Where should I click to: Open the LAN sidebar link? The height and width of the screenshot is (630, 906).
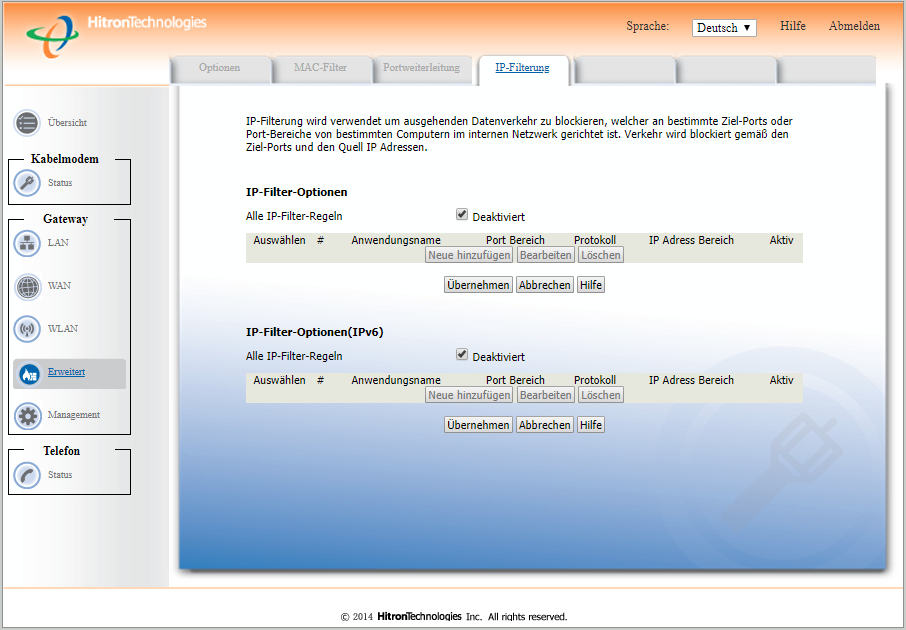[x=58, y=242]
